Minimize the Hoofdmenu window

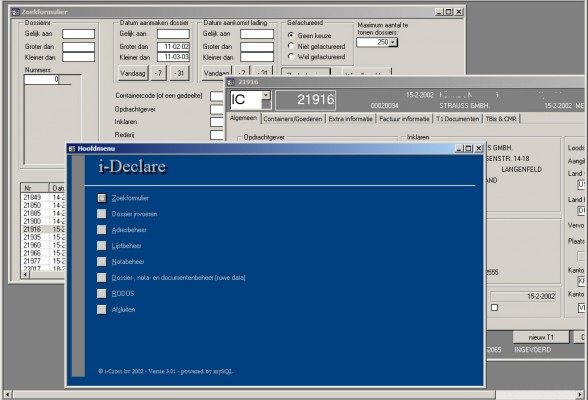click(459, 148)
